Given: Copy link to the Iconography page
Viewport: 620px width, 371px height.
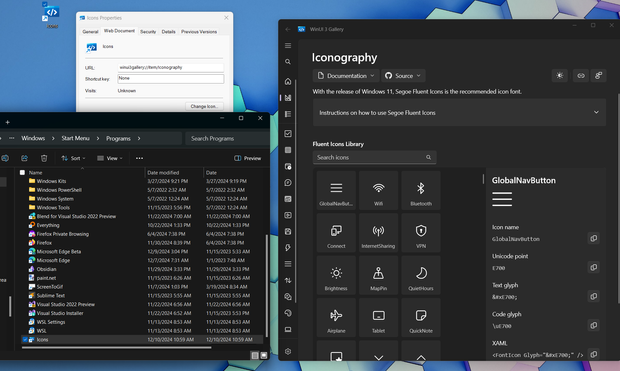Looking at the screenshot, I should point(580,76).
